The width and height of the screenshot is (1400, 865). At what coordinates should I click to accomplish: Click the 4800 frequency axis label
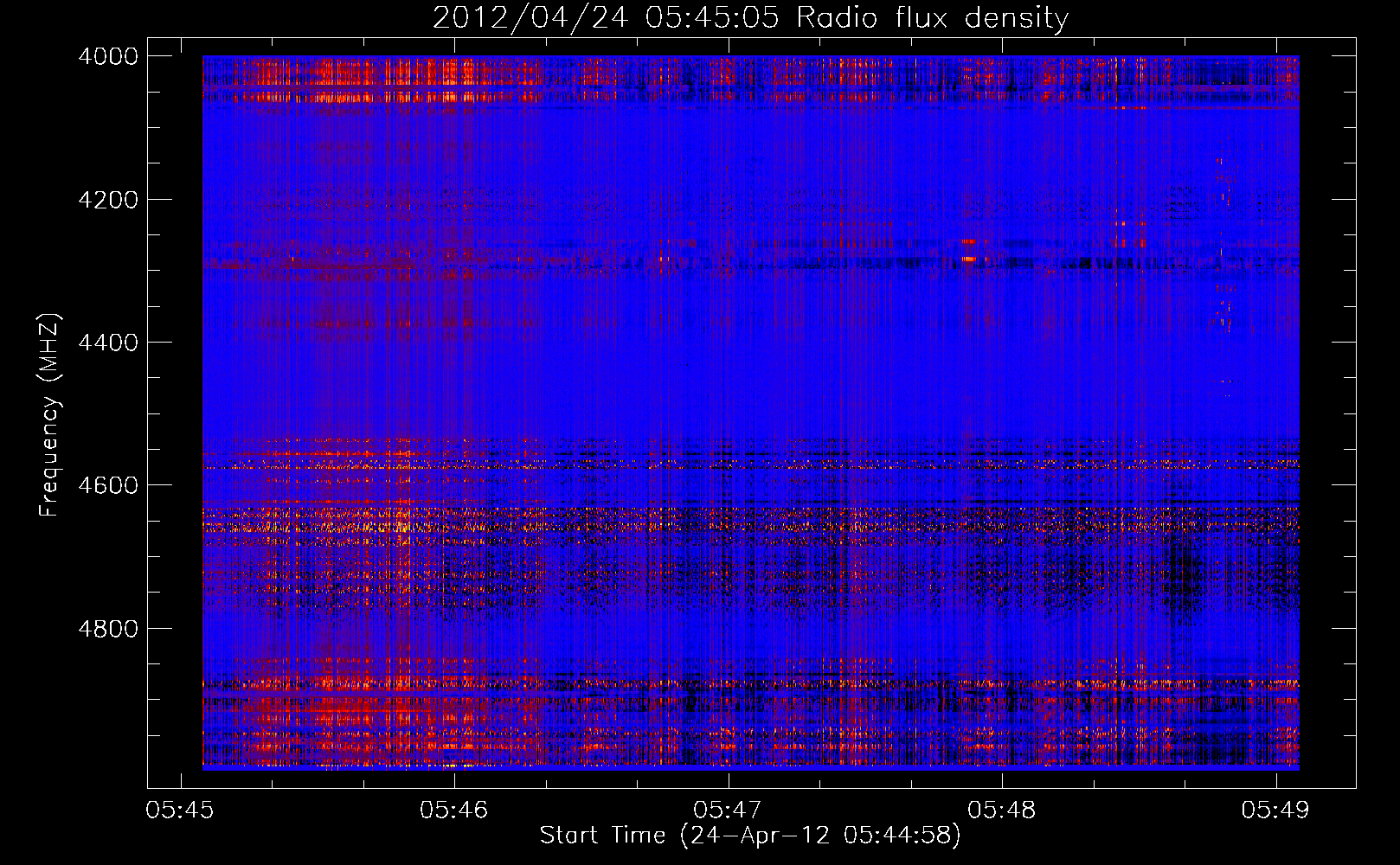(108, 629)
